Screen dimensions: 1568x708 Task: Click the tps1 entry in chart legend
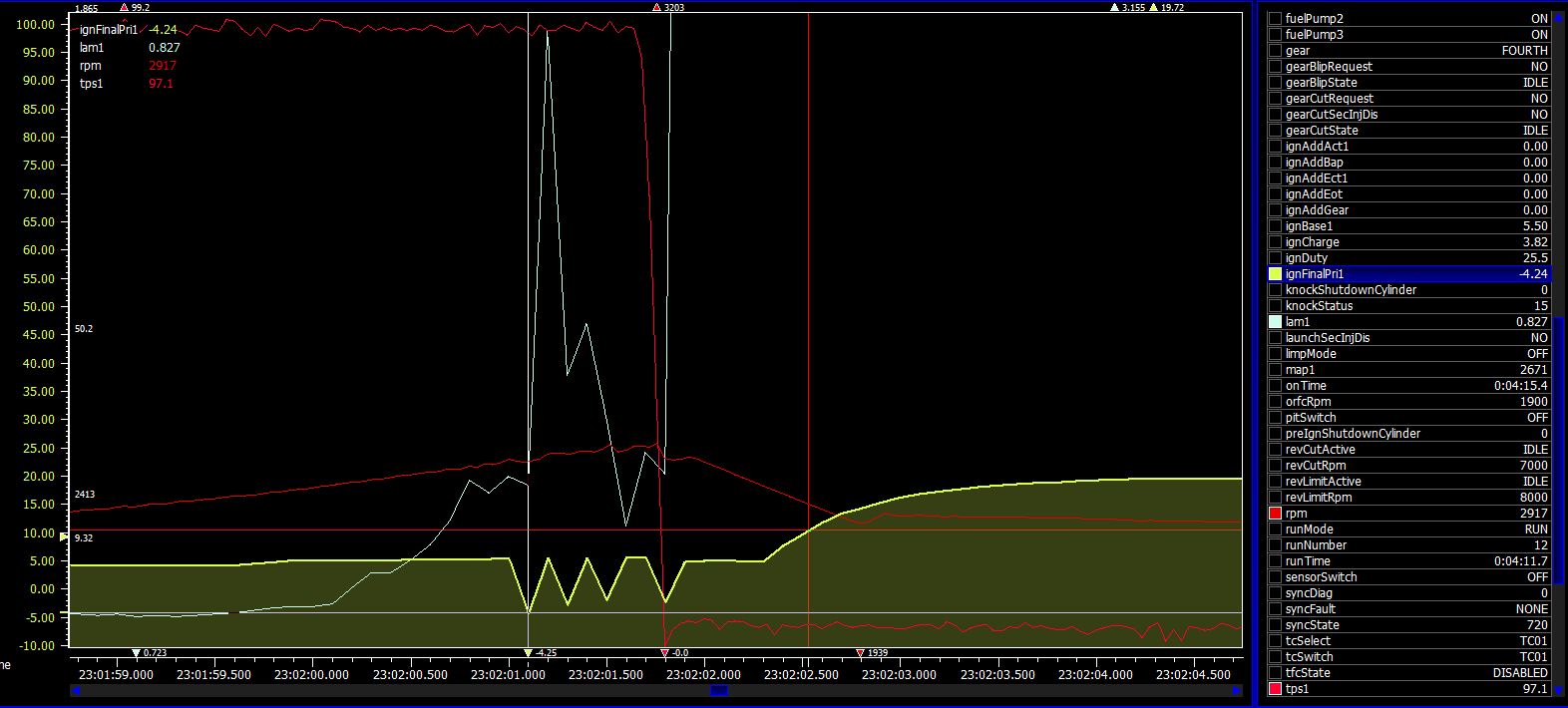coord(92,84)
